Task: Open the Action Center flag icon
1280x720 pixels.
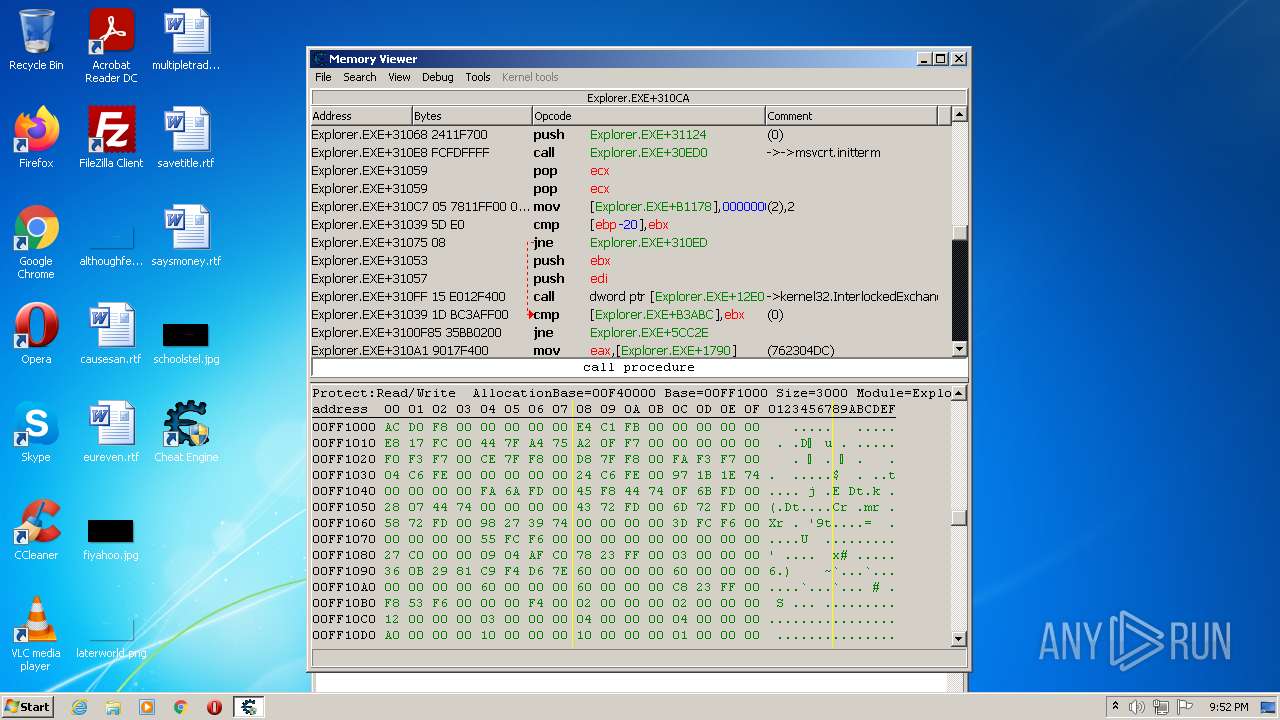Action: [x=1185, y=707]
